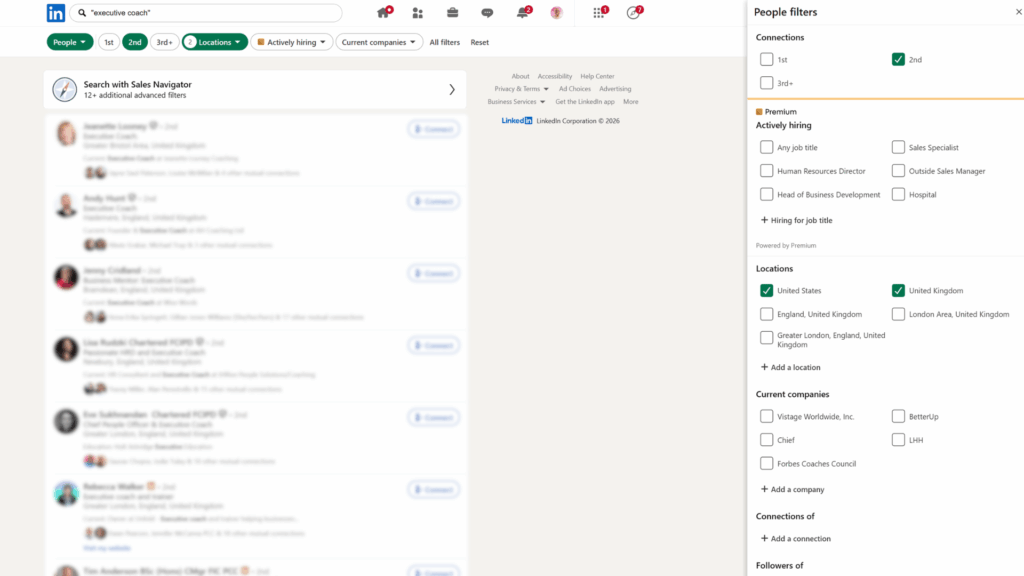Open the My Network icon

coord(417,12)
